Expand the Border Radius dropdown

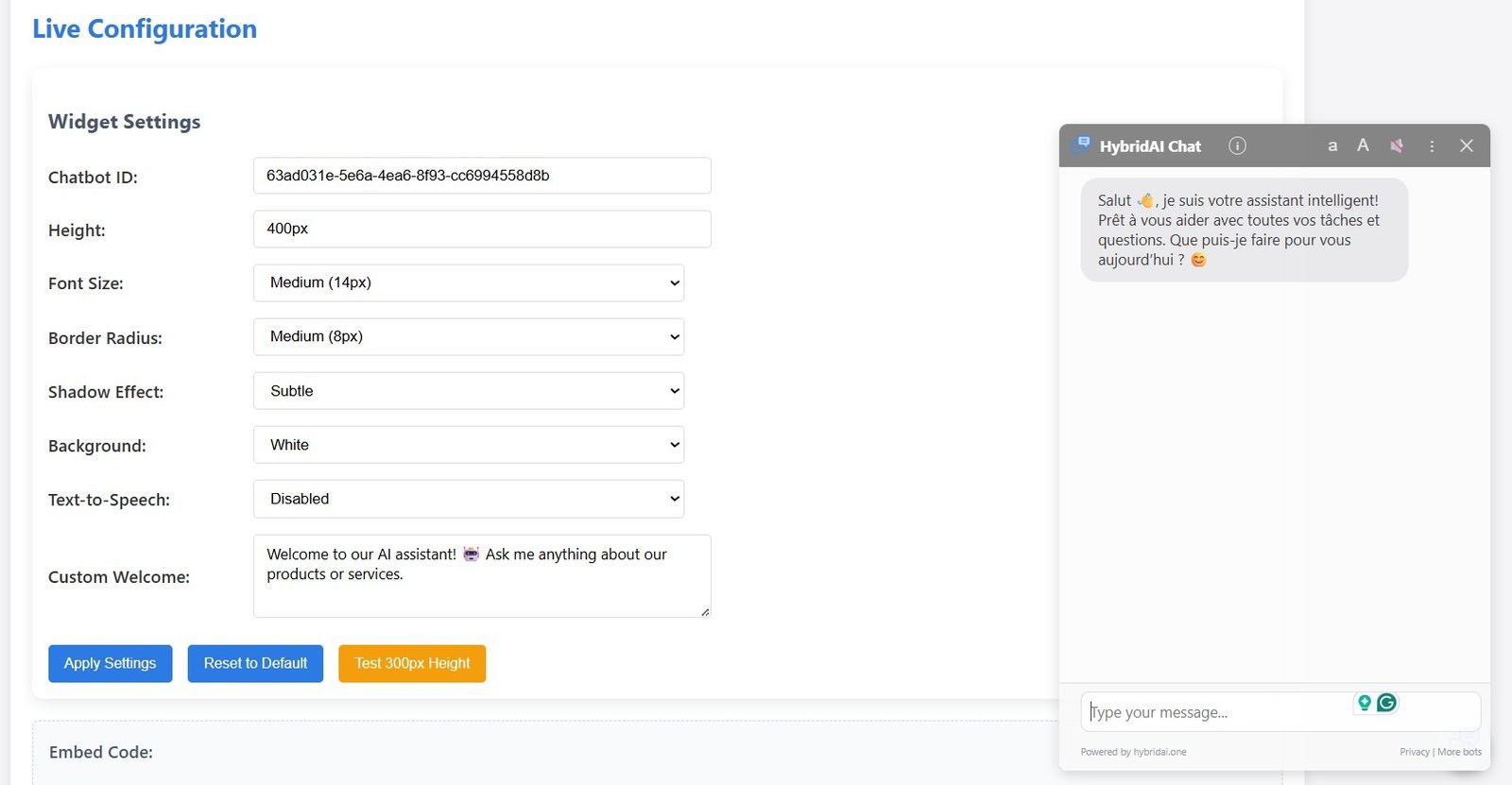(469, 336)
